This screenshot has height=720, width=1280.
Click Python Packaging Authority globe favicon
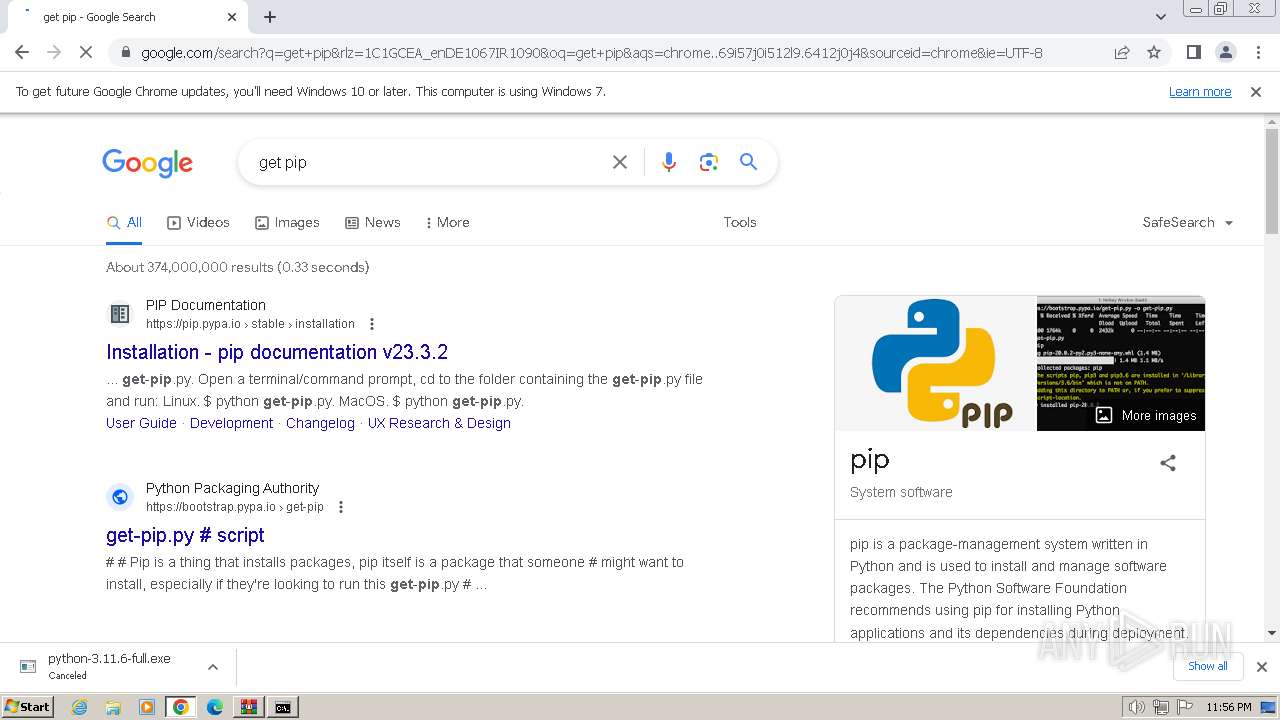[x=120, y=497]
